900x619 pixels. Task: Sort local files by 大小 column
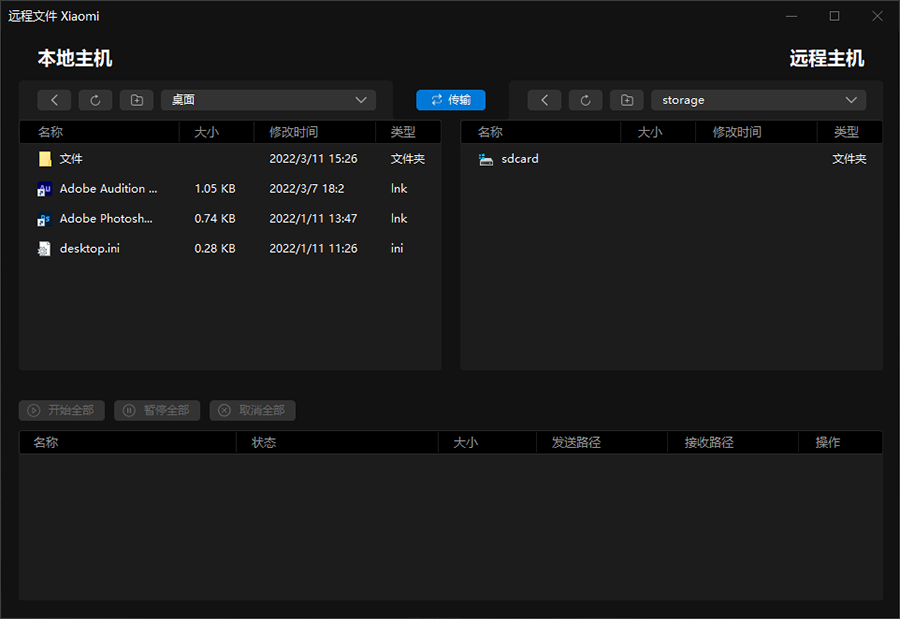click(x=216, y=132)
